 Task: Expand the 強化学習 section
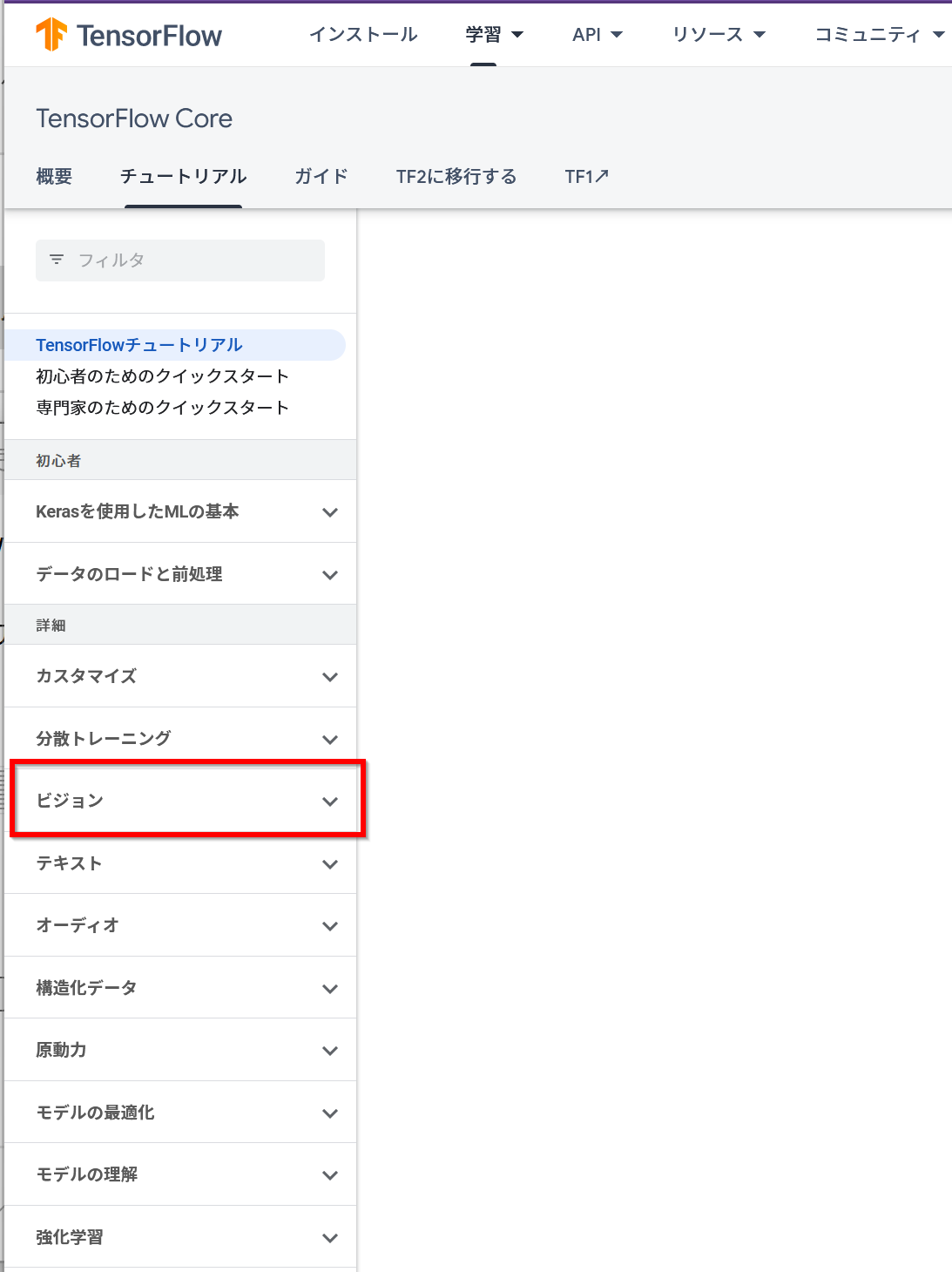pos(180,1237)
